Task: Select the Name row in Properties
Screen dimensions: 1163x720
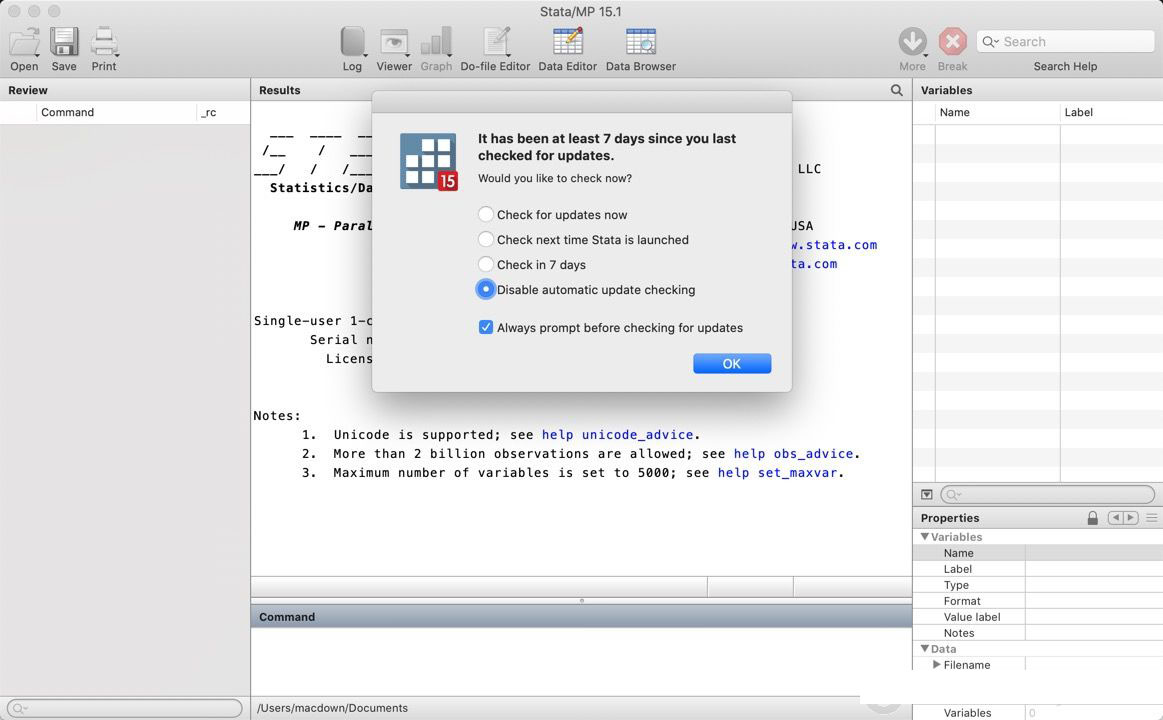Action: [1038, 552]
